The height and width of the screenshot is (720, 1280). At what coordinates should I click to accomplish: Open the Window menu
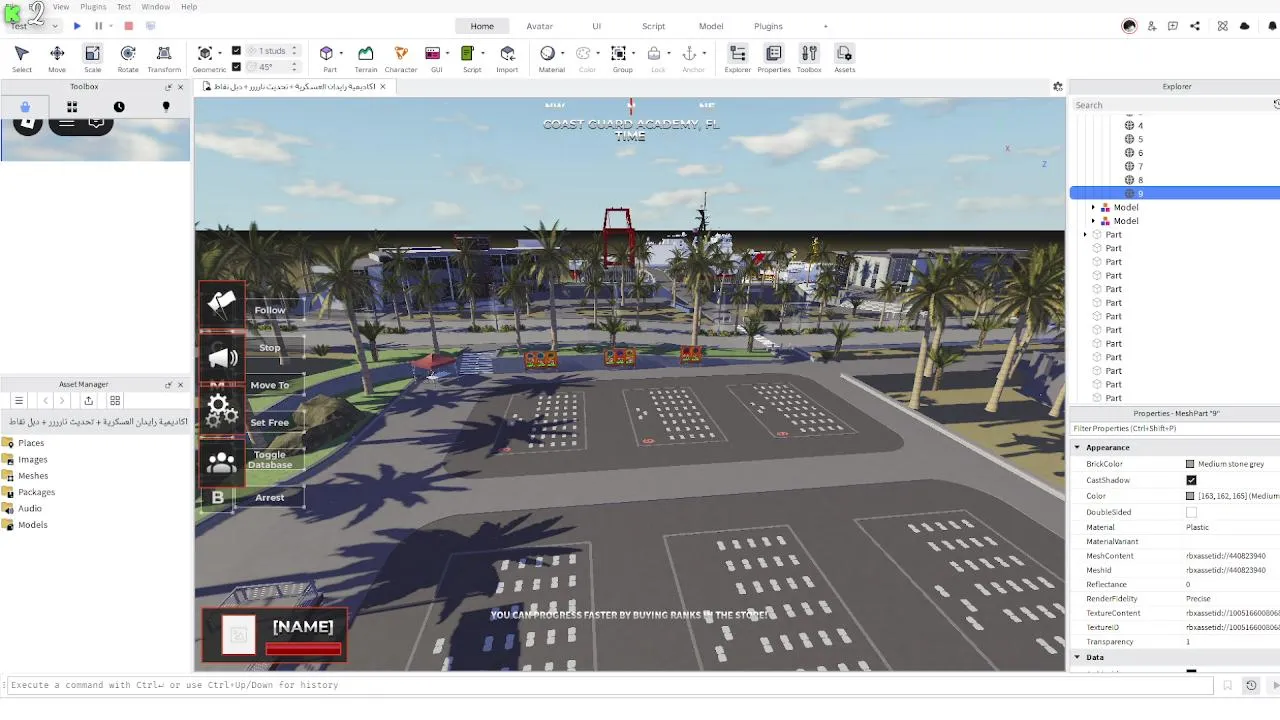(155, 7)
